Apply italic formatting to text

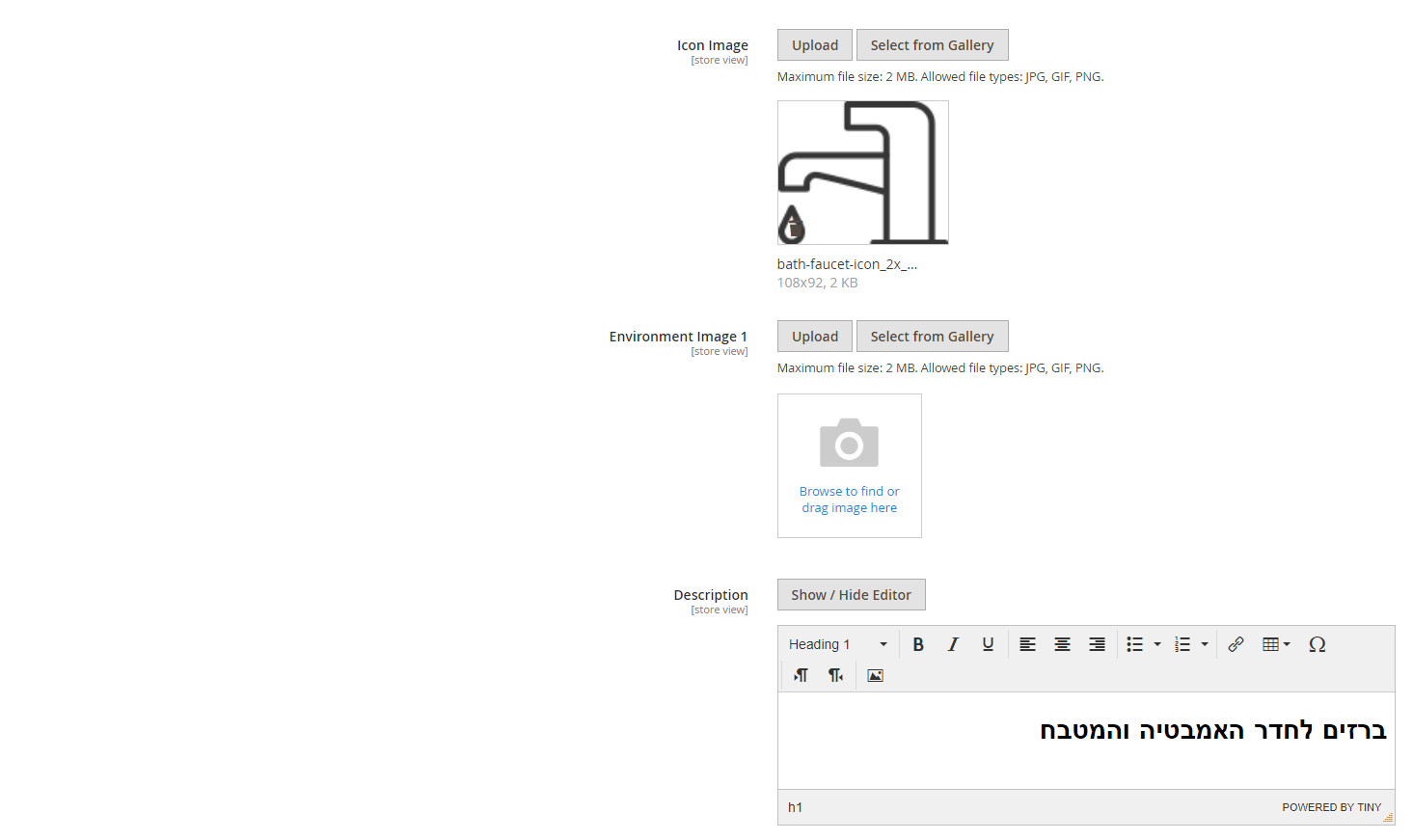(953, 644)
